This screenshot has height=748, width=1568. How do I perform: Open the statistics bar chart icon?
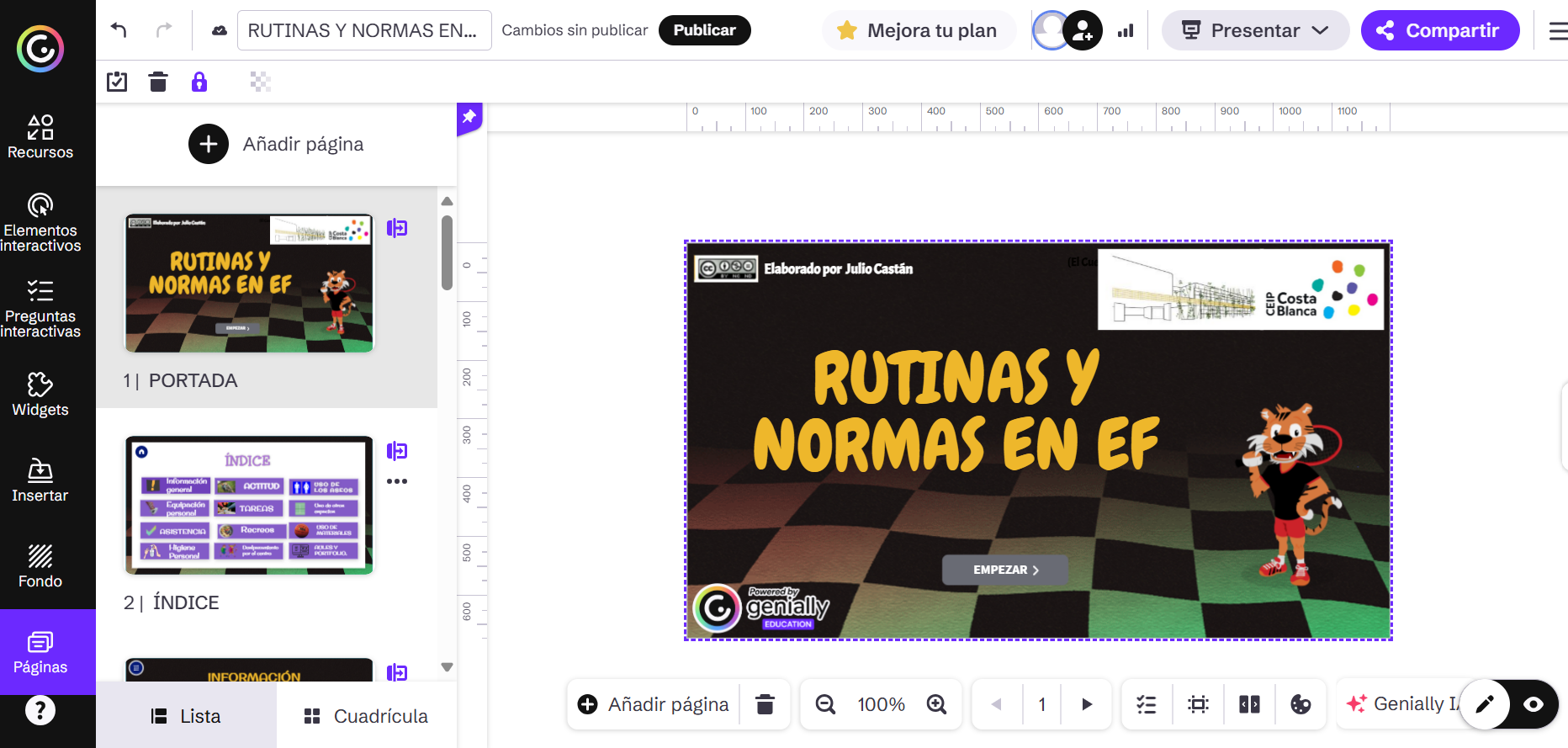[1126, 31]
